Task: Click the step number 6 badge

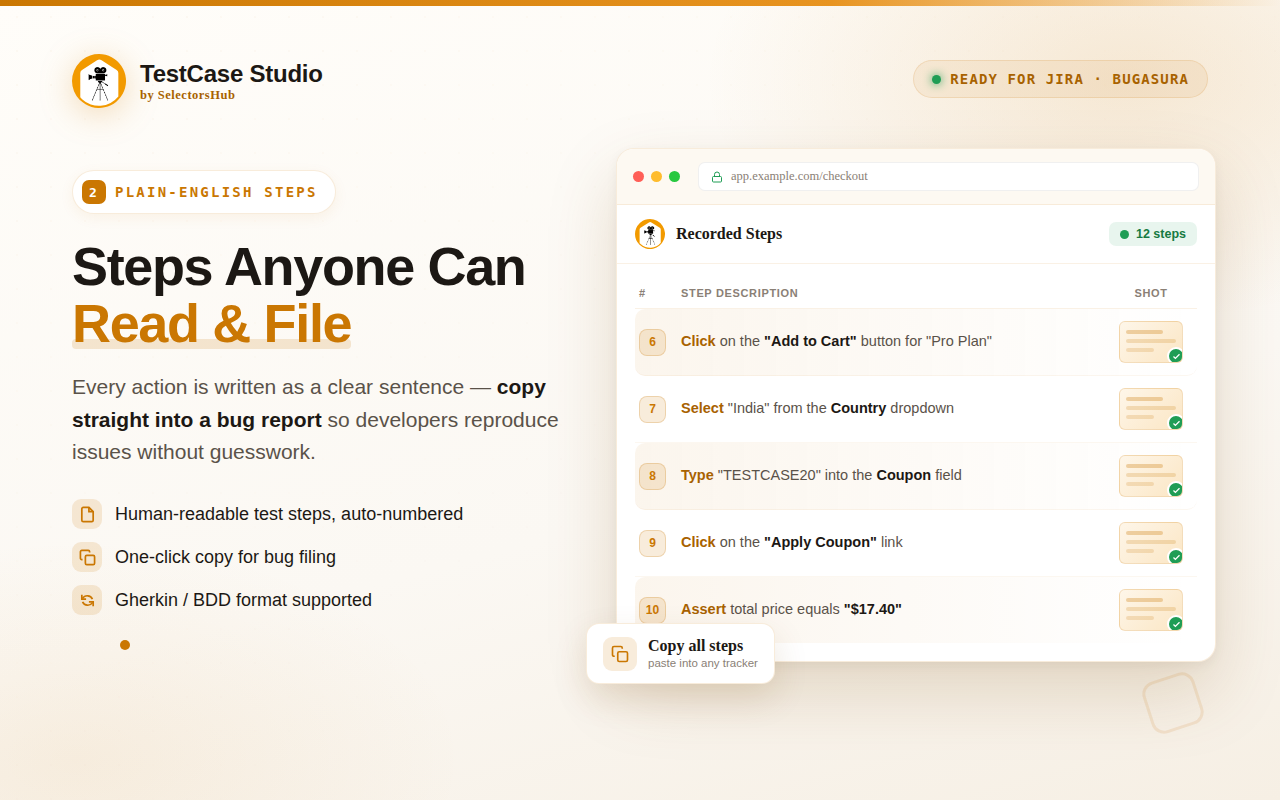Action: pyautogui.click(x=652, y=342)
